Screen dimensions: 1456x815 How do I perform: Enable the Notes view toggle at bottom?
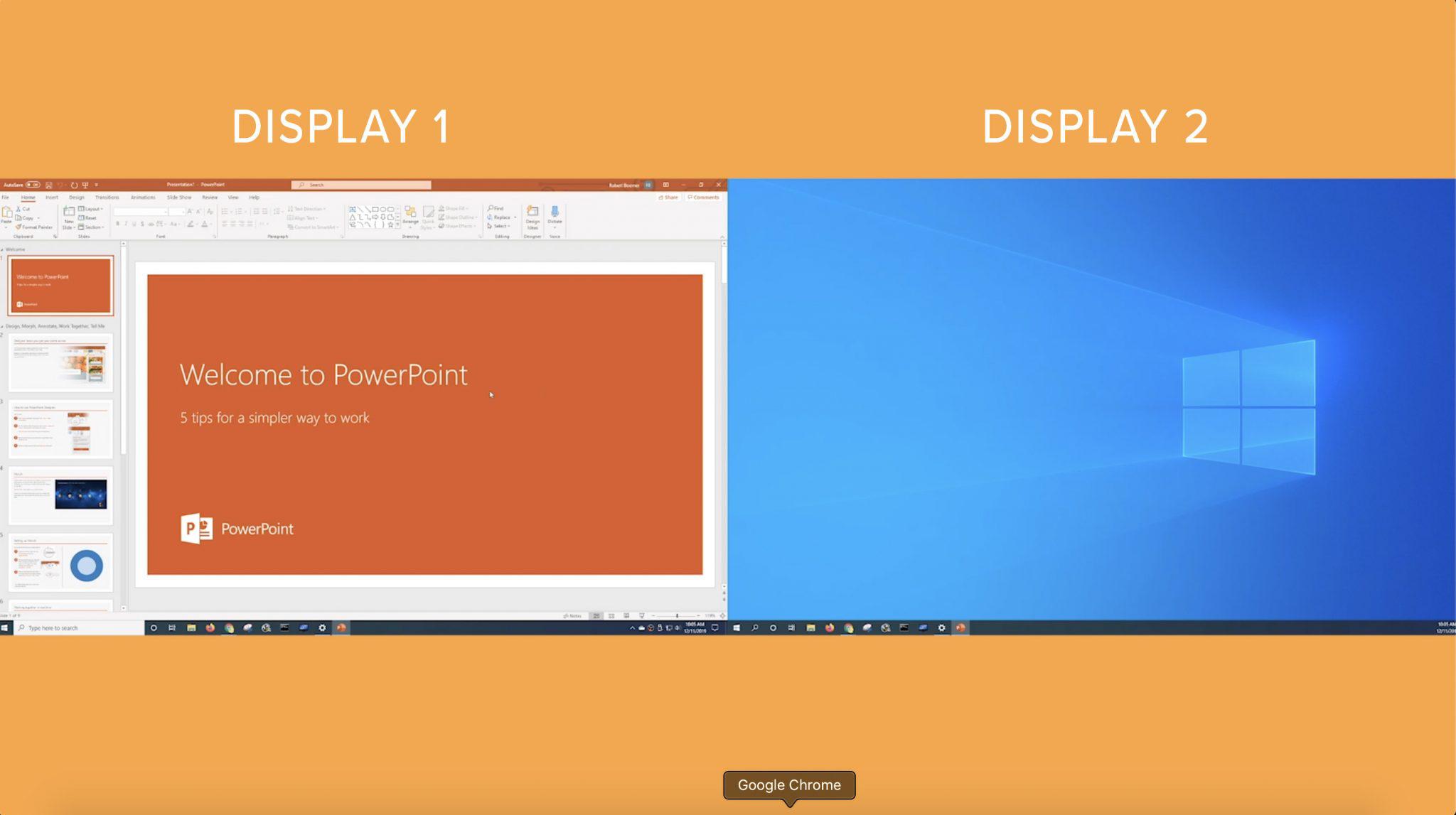tap(573, 614)
